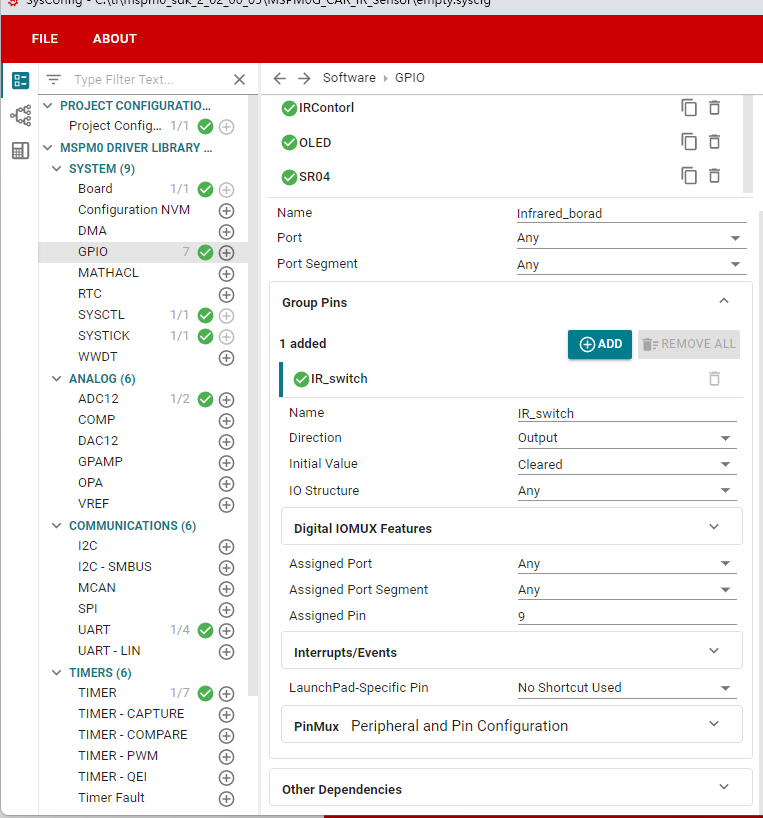
Task: Add an I2C module instance
Action: [x=226, y=547]
